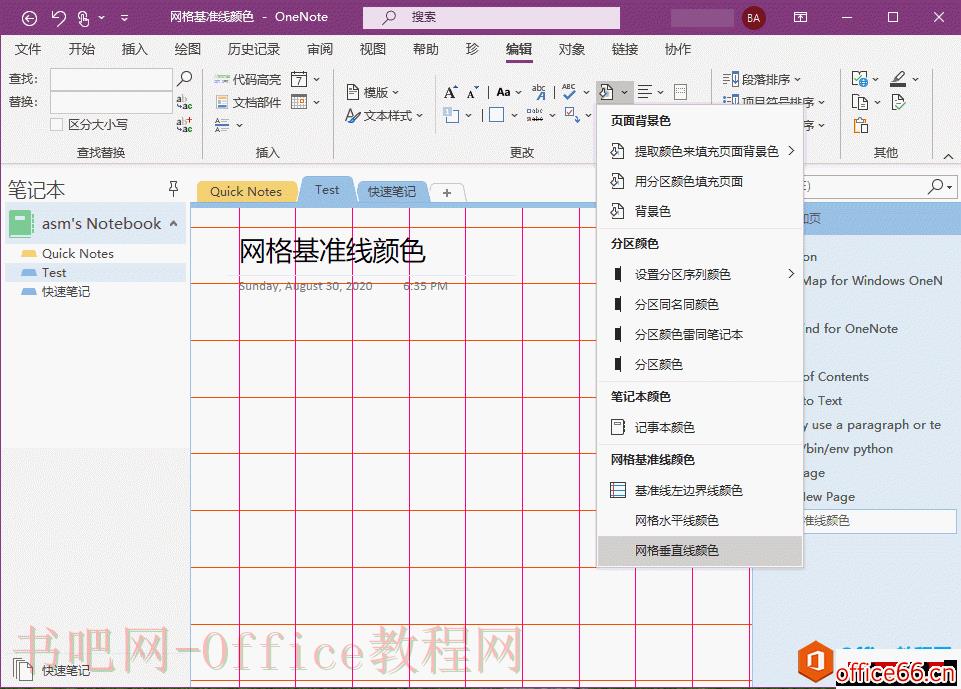Expand the 提取颜色来填充页面背景色 submenu arrow
961x689 pixels.
click(791, 151)
